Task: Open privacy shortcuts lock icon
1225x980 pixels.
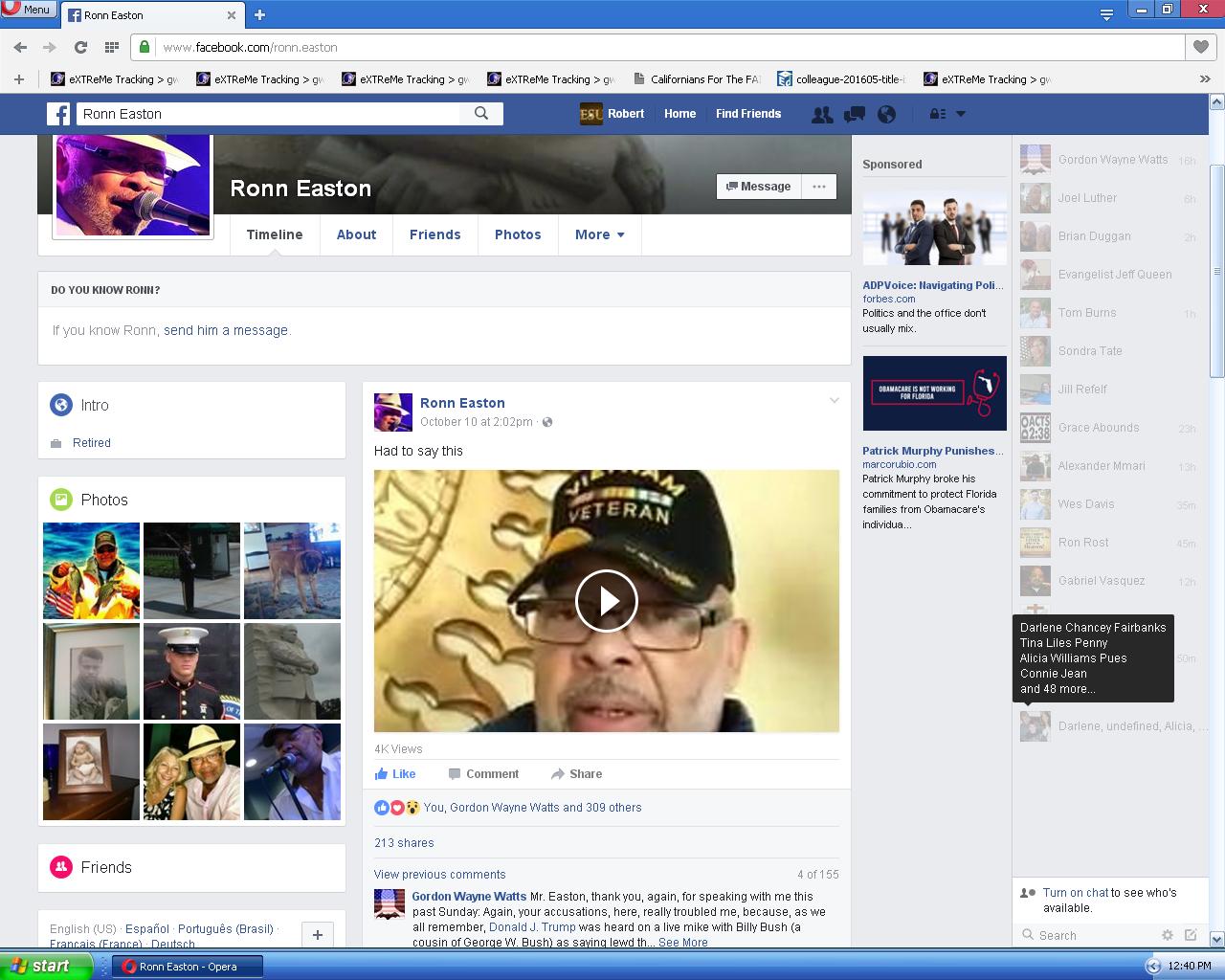Action: tap(938, 114)
